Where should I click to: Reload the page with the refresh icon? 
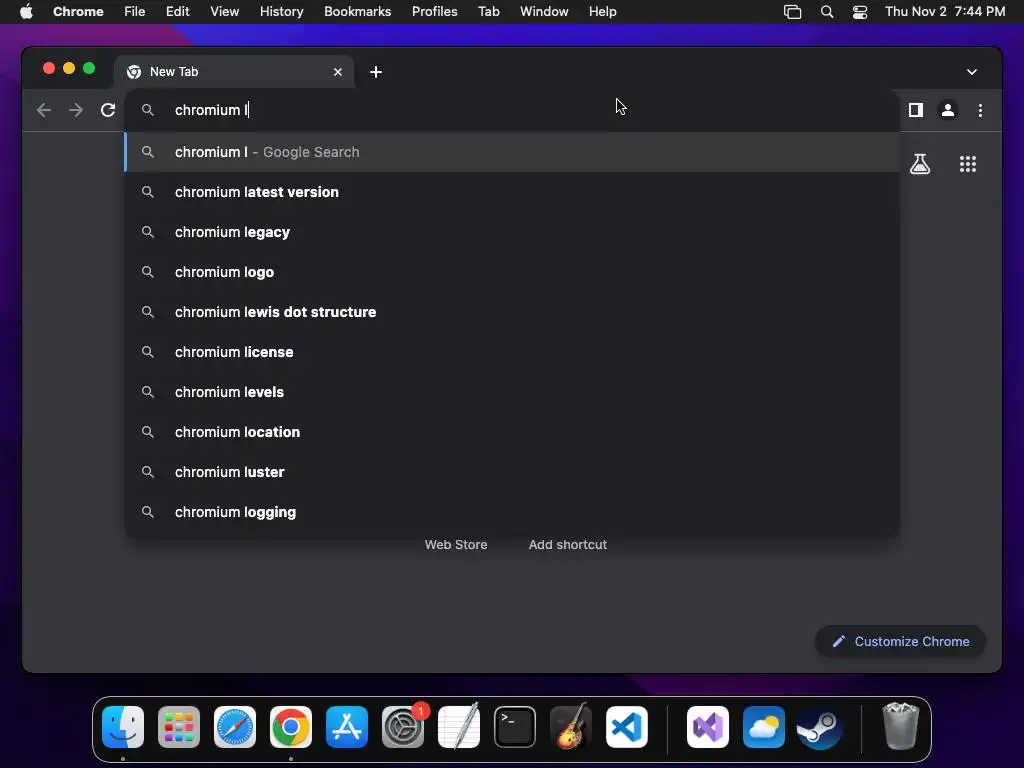tap(108, 110)
